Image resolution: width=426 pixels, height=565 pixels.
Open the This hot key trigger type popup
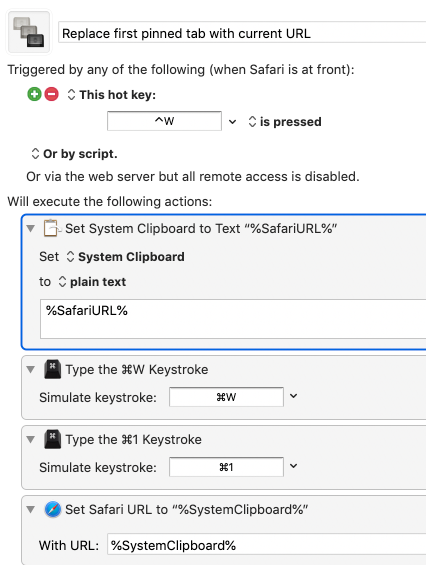(x=112, y=95)
